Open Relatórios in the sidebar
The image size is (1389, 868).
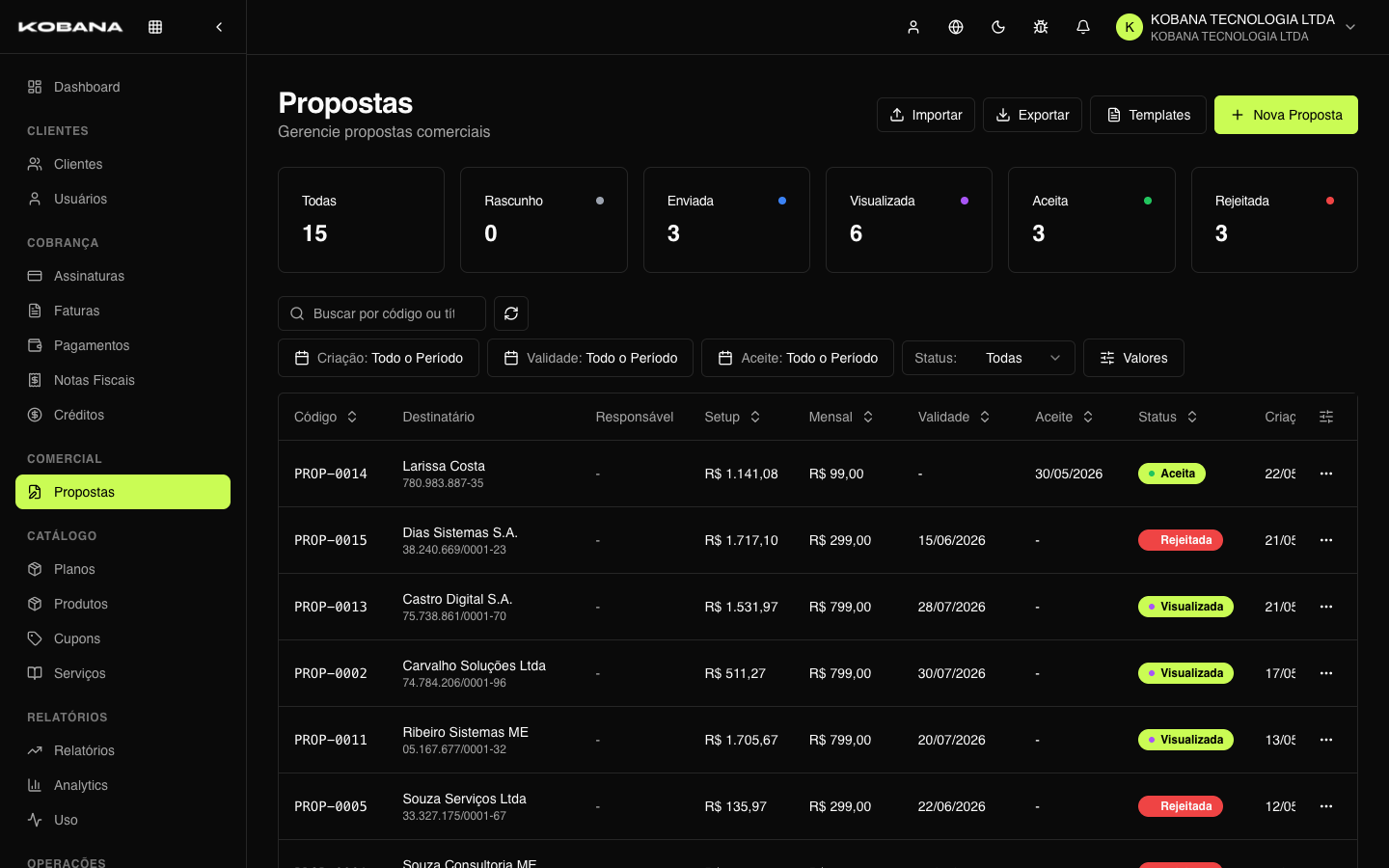(123, 750)
